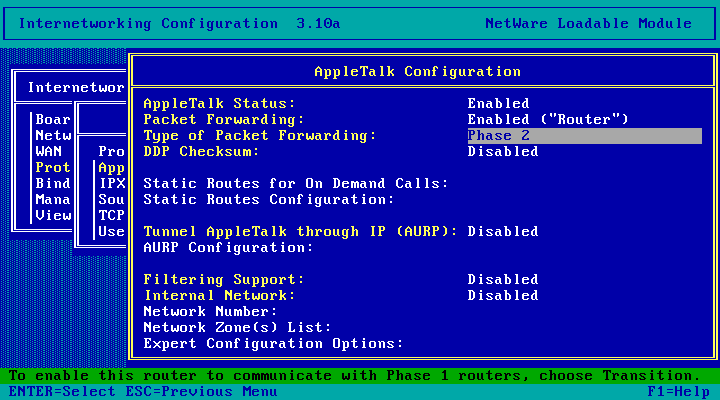The width and height of the screenshot is (720, 400).
Task: Open Network Zone(s) List entry
Action: (x=237, y=328)
